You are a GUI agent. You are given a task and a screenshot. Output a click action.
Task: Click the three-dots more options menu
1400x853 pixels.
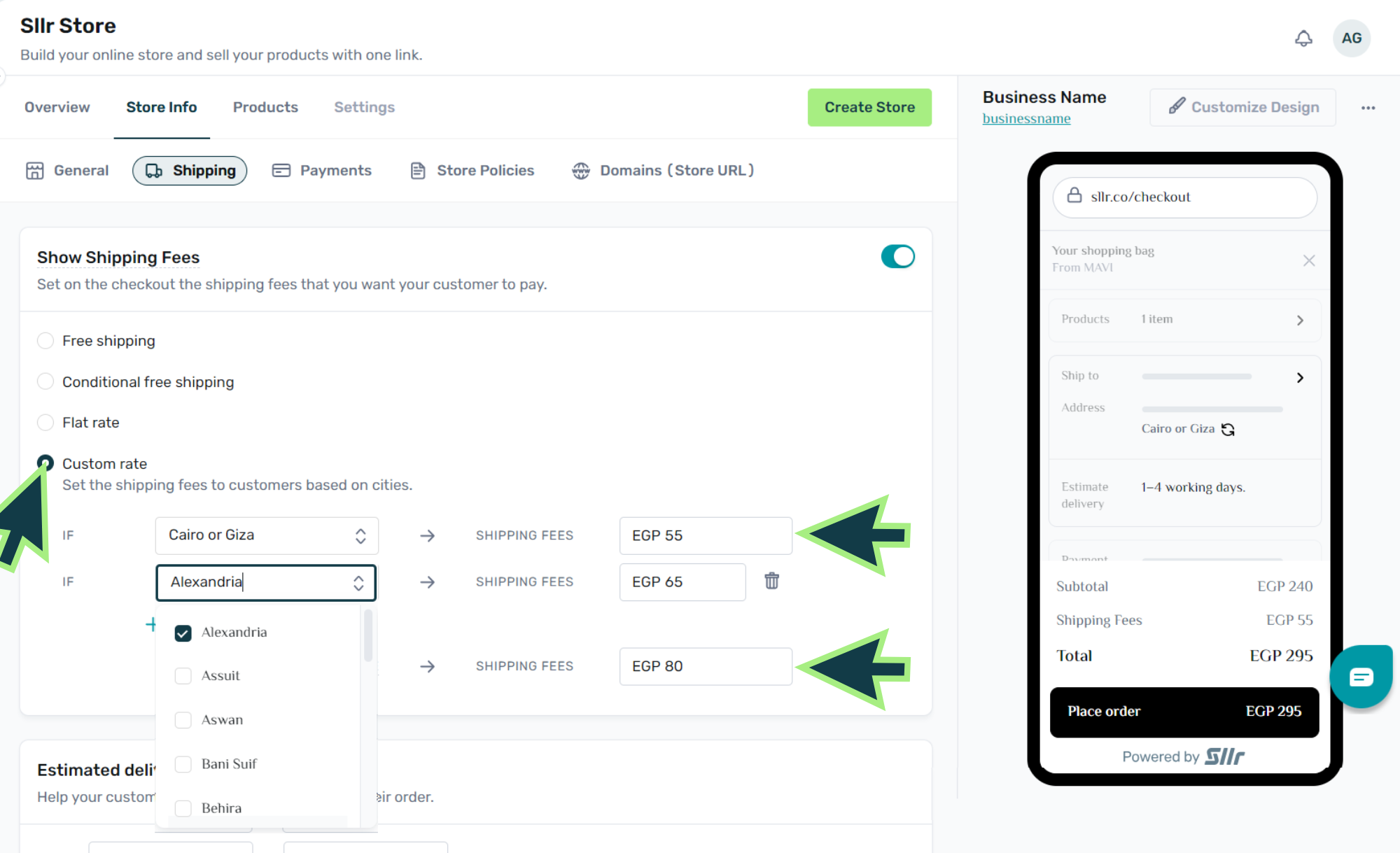1368,108
